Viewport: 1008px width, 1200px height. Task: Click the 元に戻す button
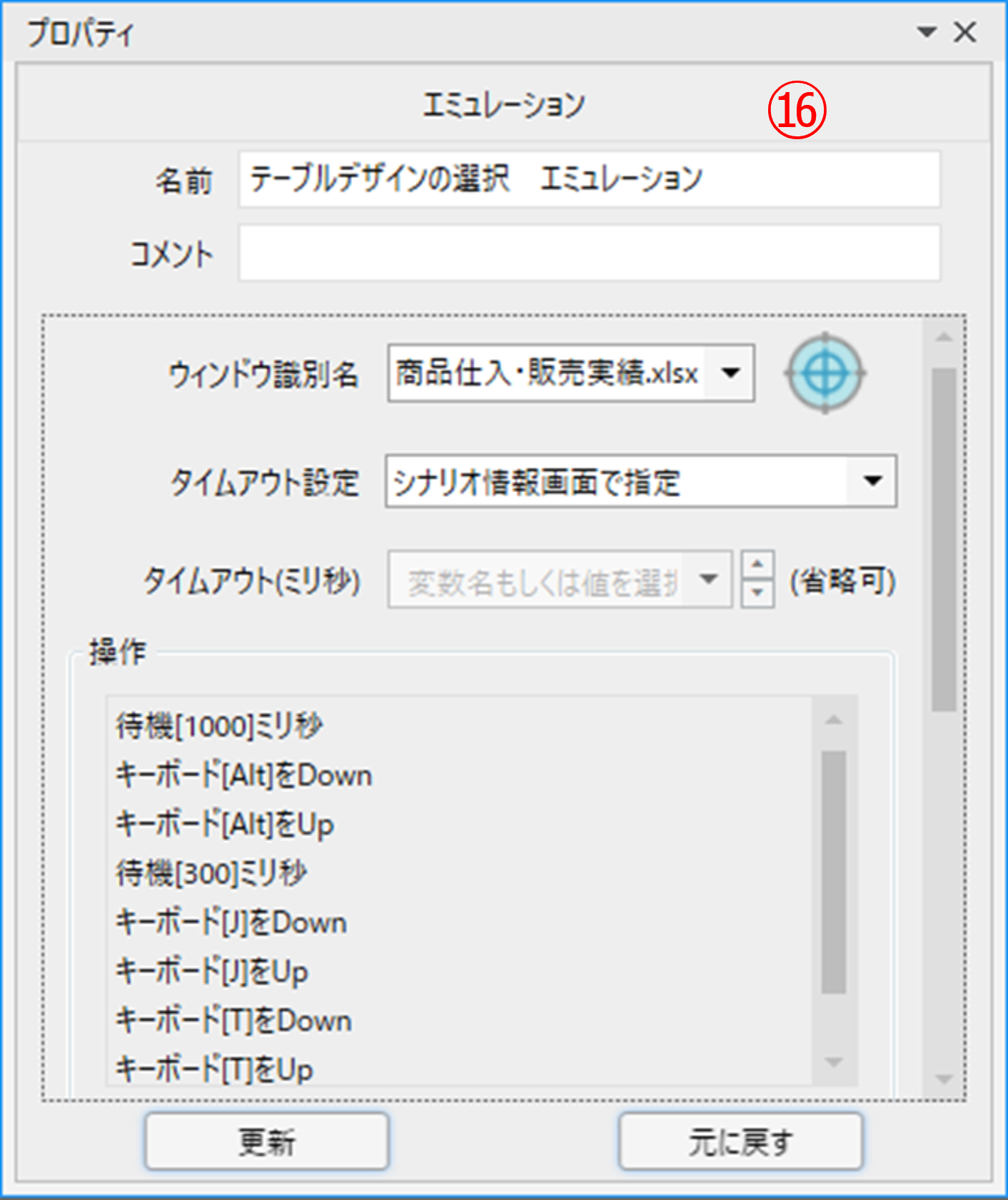point(740,1141)
